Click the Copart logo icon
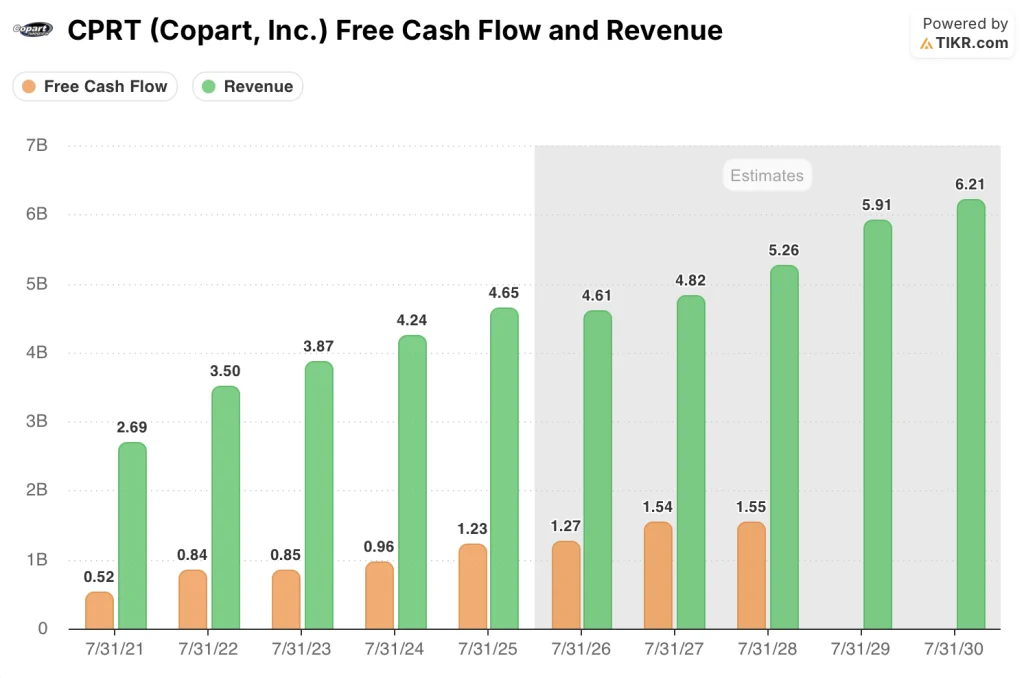1024x678 pixels. click(x=33, y=29)
